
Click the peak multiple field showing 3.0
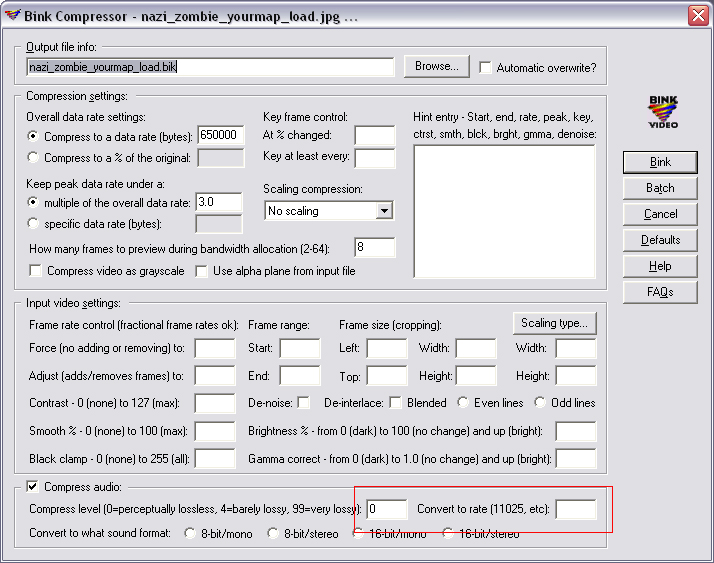[219, 202]
